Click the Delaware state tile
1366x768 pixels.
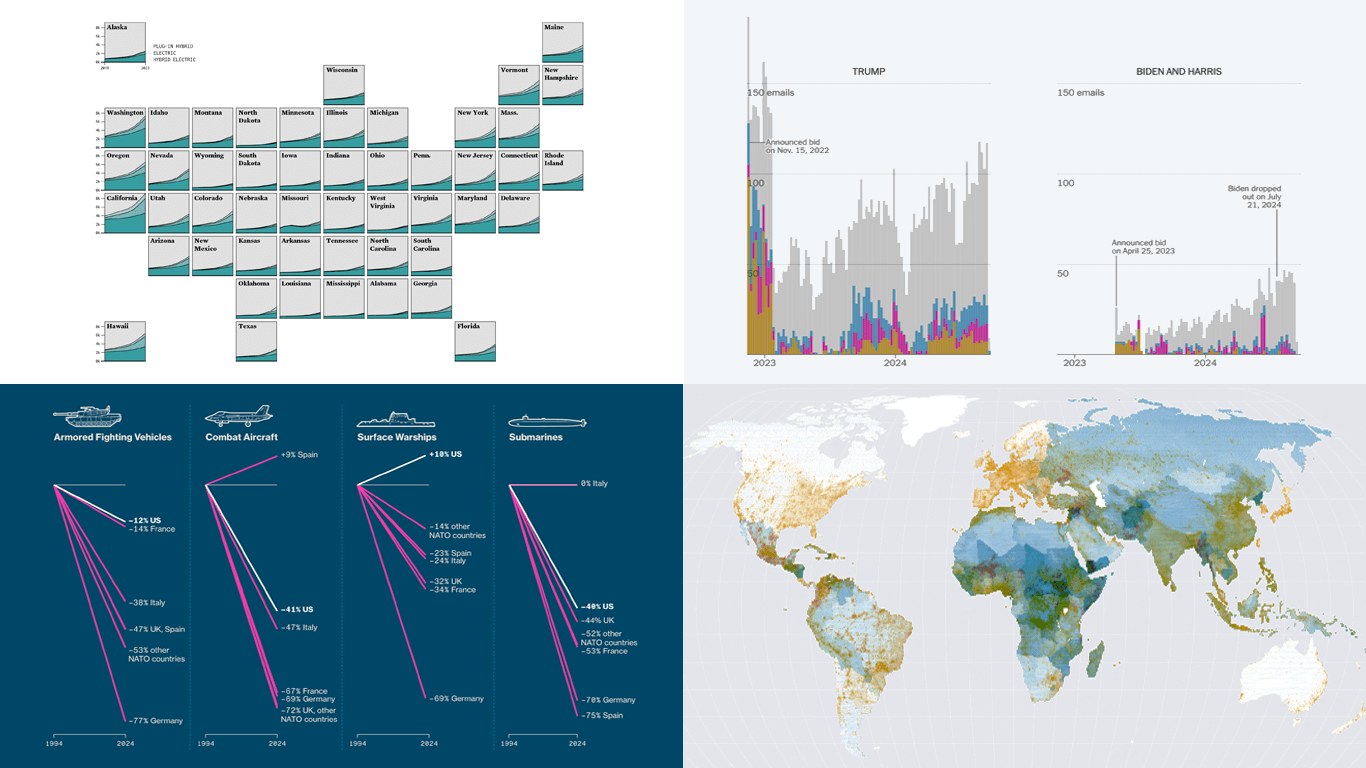click(519, 213)
